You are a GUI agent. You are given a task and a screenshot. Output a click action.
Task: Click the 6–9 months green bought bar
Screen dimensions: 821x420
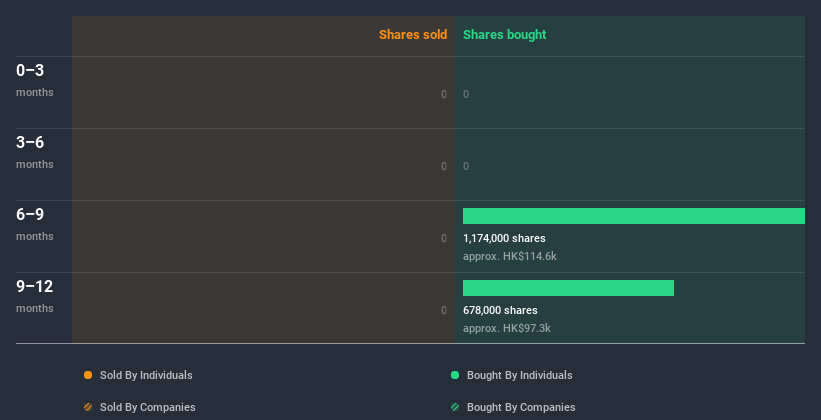click(x=633, y=216)
